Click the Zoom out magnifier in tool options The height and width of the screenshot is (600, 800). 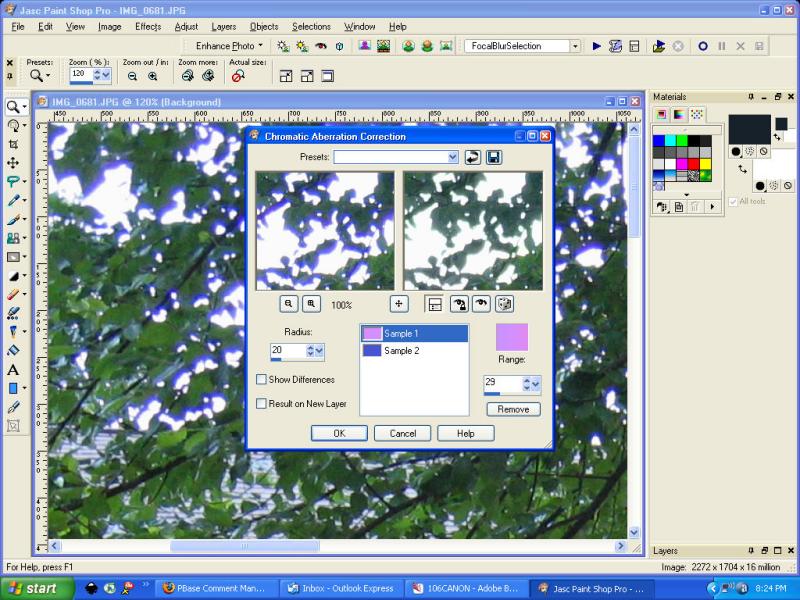tap(132, 77)
